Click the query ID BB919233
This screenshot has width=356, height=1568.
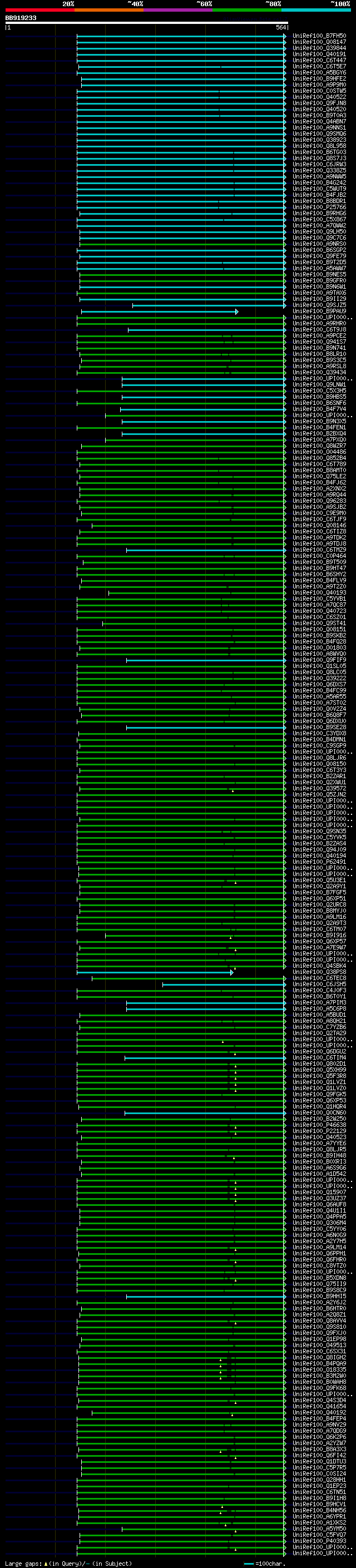click(x=21, y=18)
